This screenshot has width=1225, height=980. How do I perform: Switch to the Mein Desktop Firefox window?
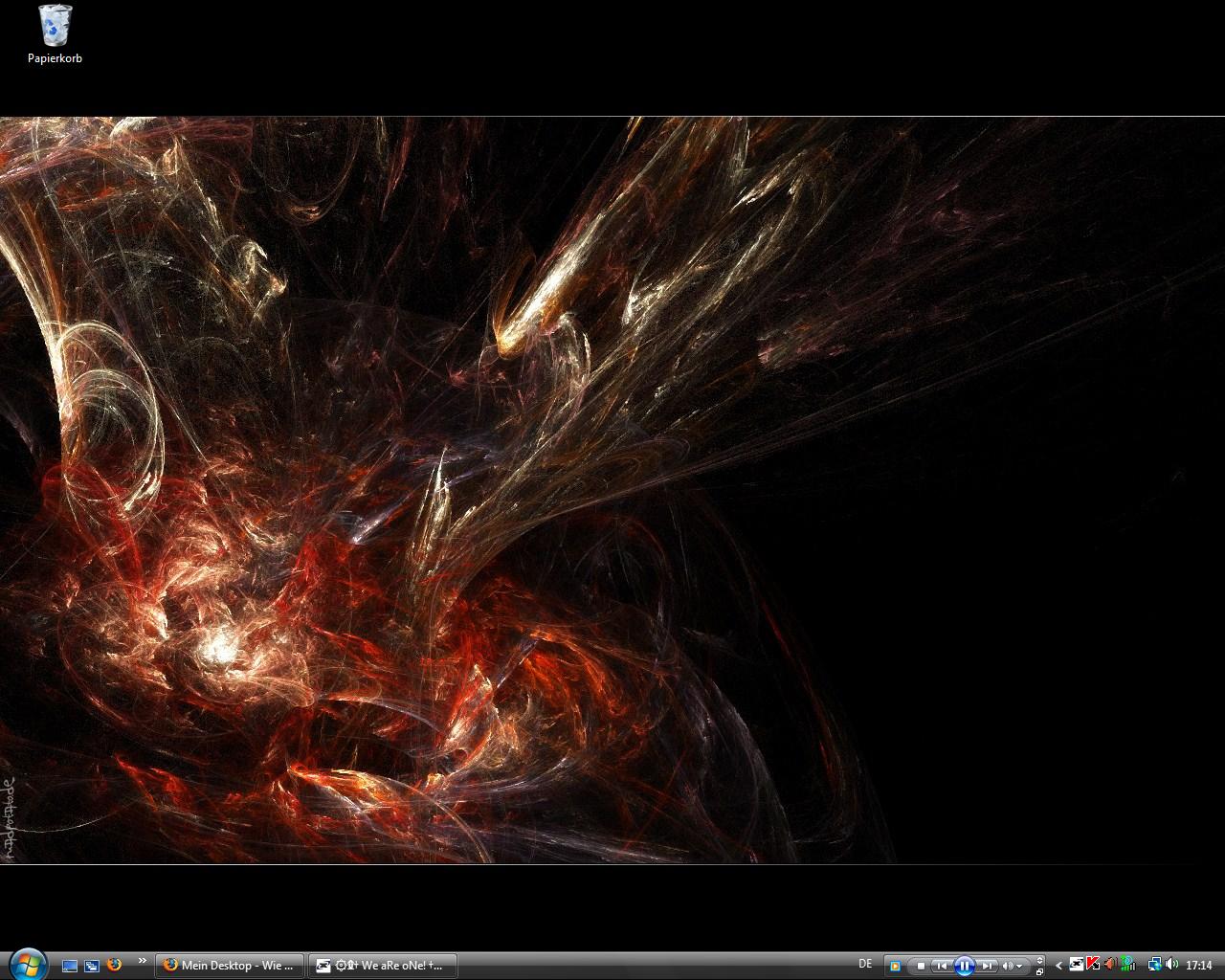pyautogui.click(x=230, y=966)
